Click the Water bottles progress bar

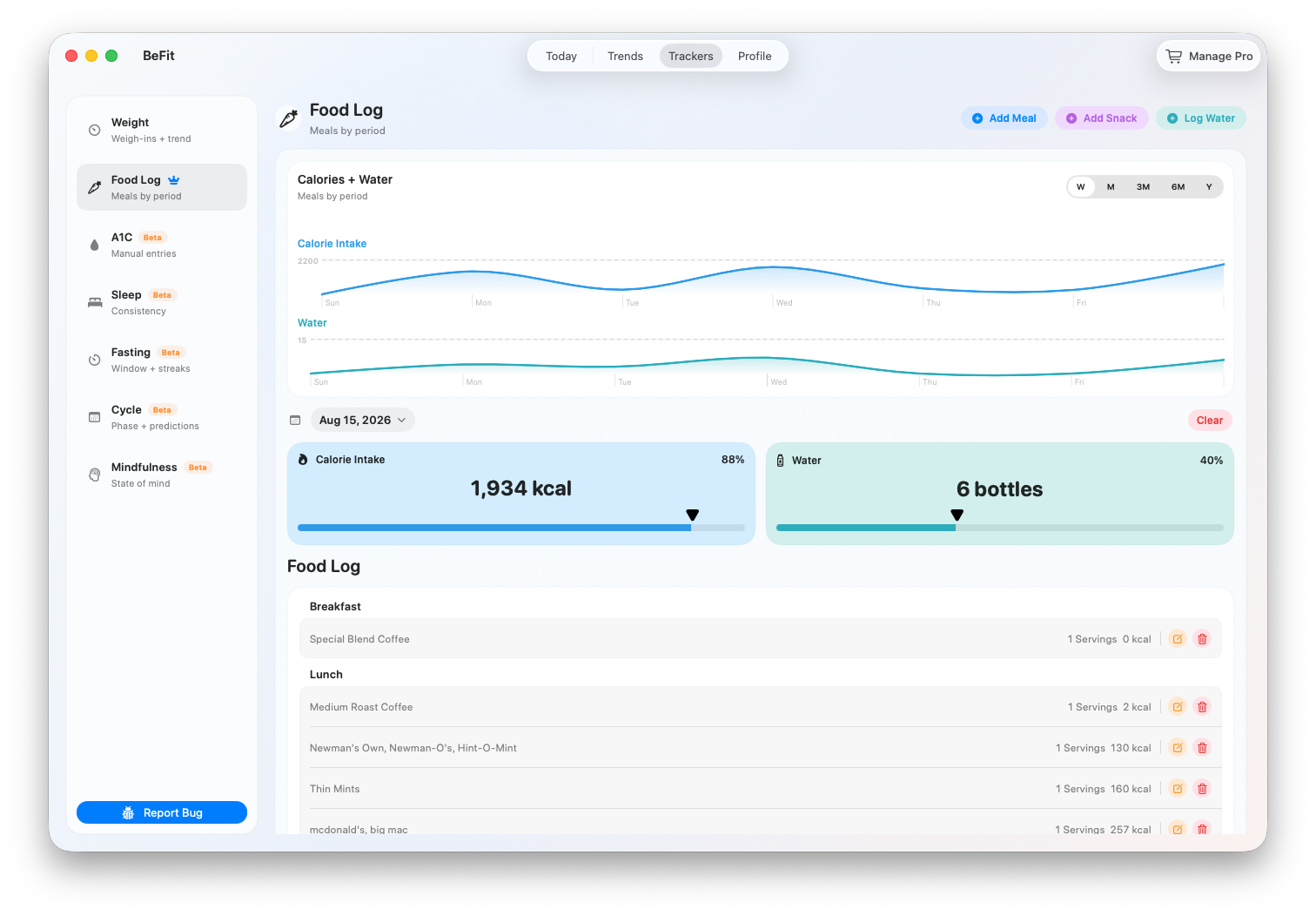click(1000, 528)
